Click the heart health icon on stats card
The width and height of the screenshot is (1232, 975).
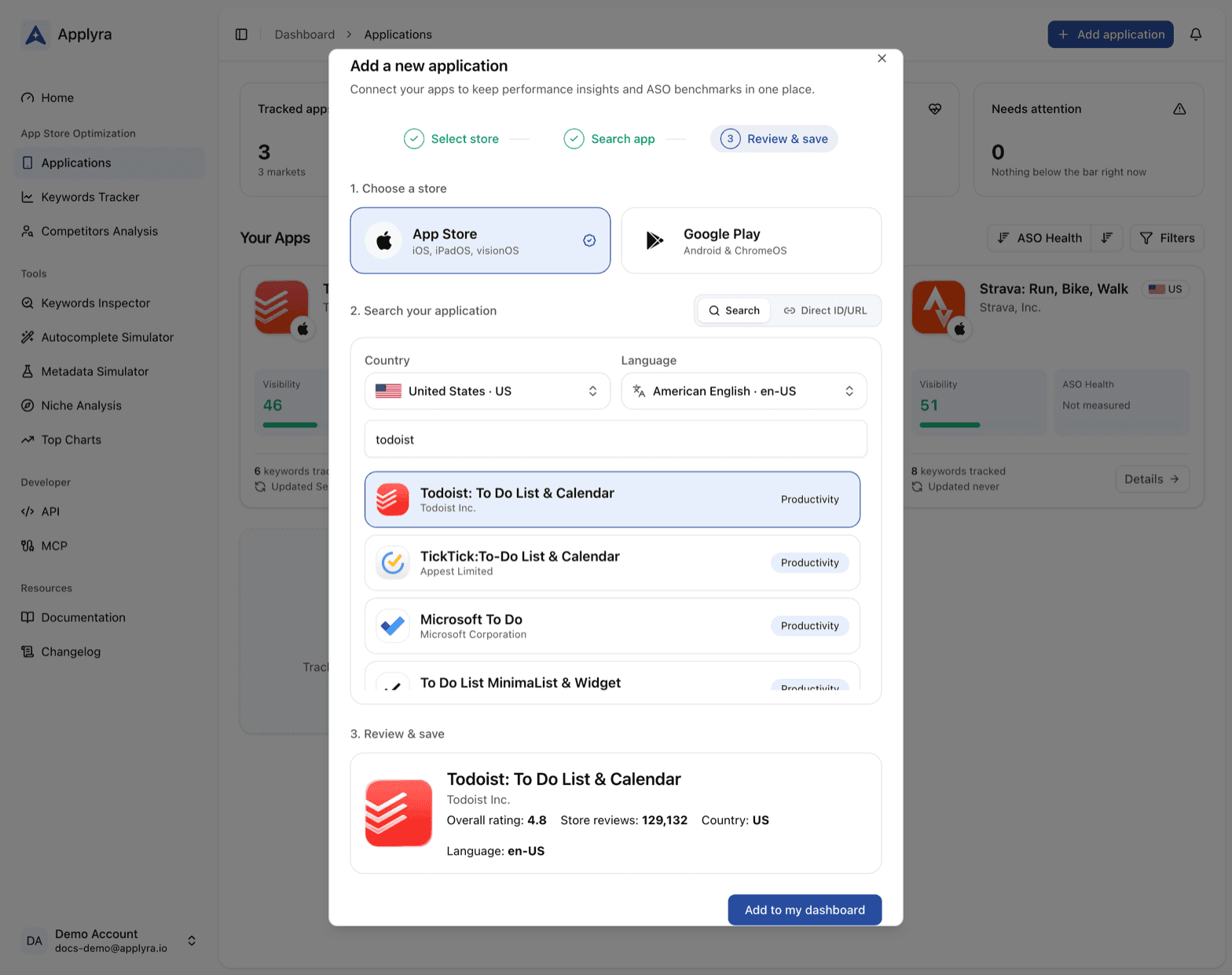coord(935,109)
